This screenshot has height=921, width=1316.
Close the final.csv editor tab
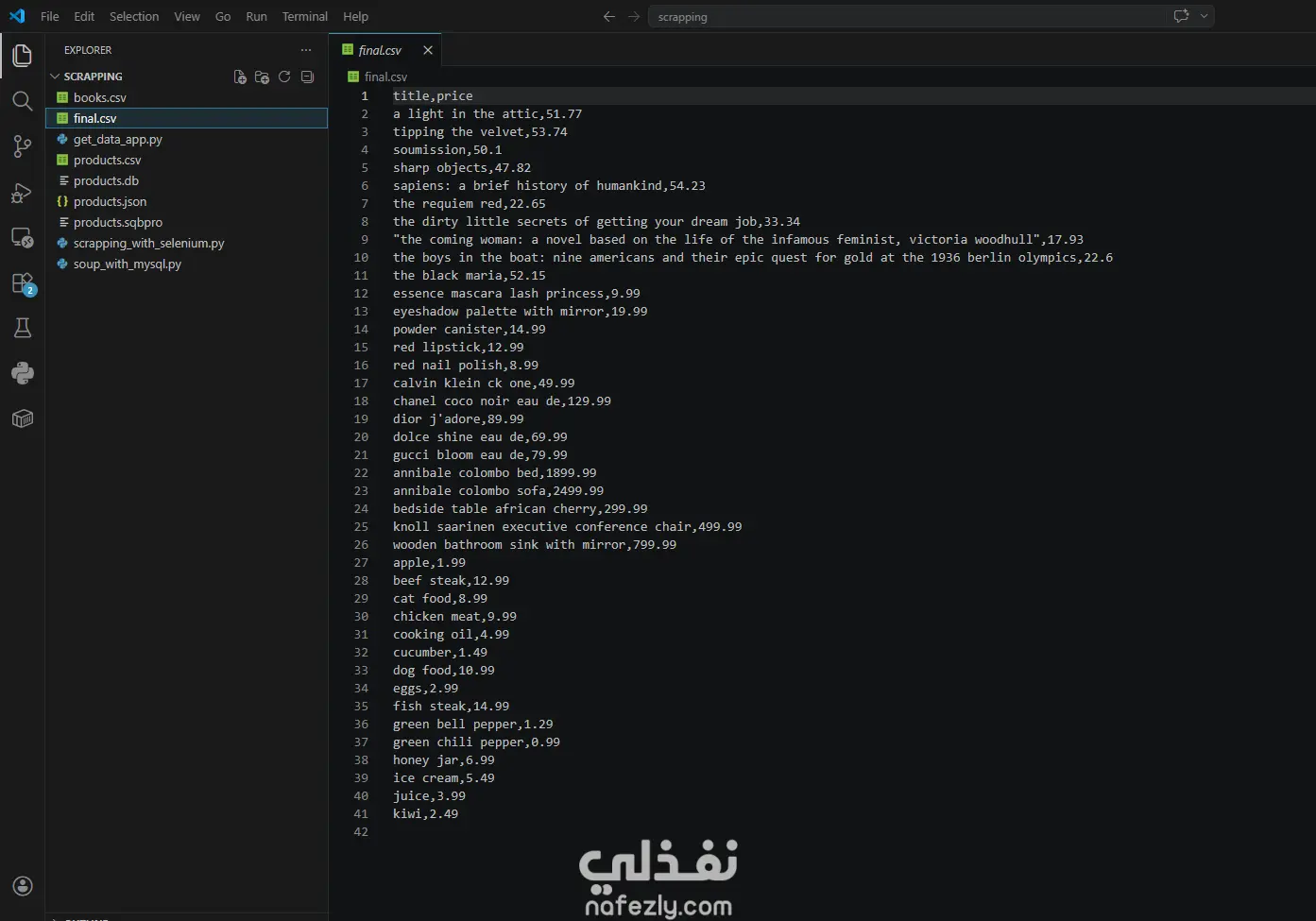point(428,50)
